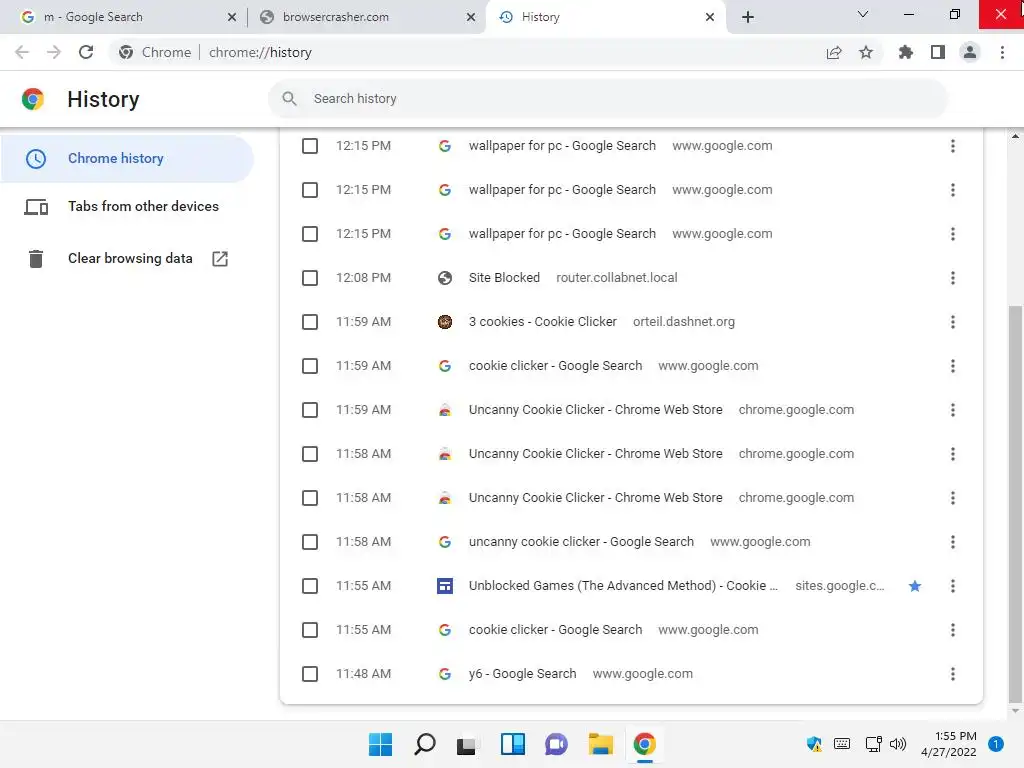Viewport: 1024px width, 768px height.
Task: Select the 11:59 AM cookie clicker Google Search checkbox
Action: point(310,366)
